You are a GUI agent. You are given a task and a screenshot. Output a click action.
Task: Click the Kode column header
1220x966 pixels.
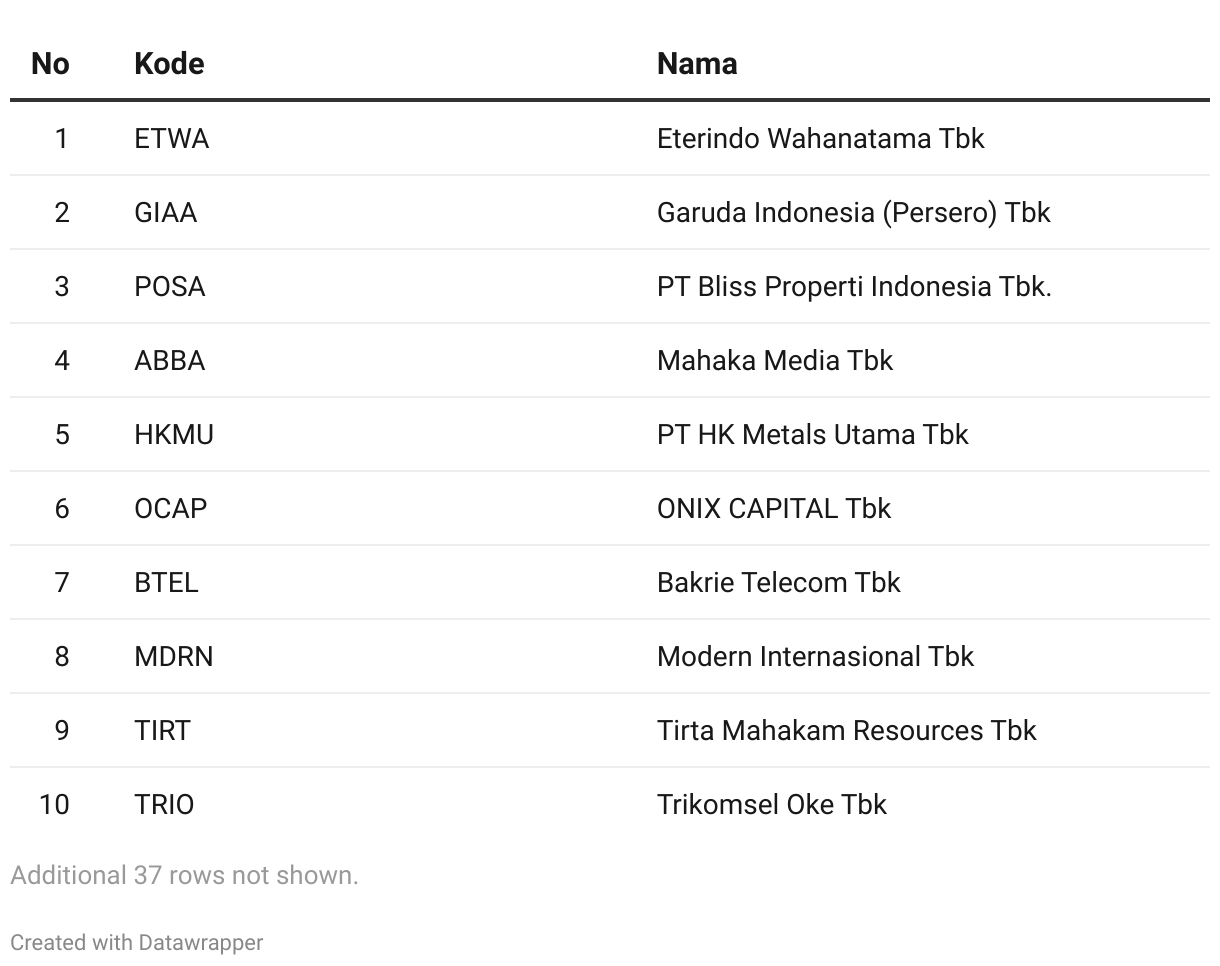coord(169,63)
